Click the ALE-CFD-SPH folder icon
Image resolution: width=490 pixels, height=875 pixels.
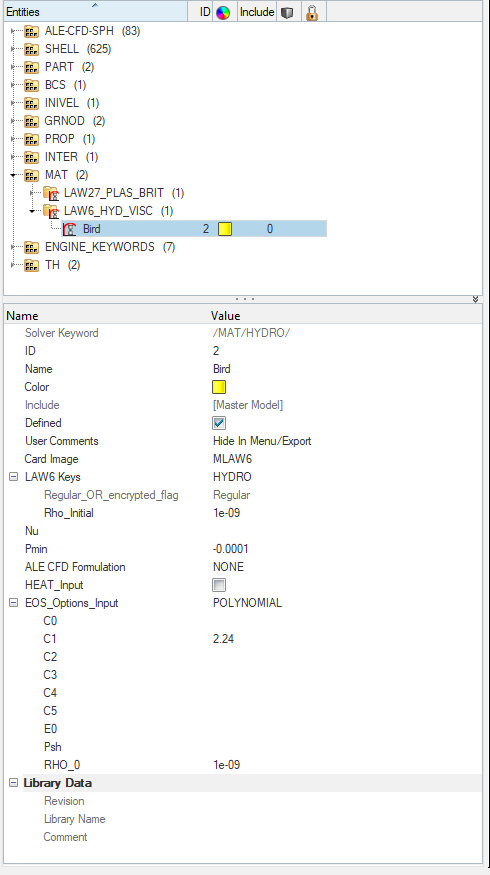(x=32, y=31)
